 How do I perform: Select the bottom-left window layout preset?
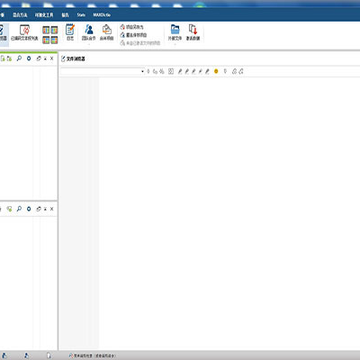(x=46, y=40)
